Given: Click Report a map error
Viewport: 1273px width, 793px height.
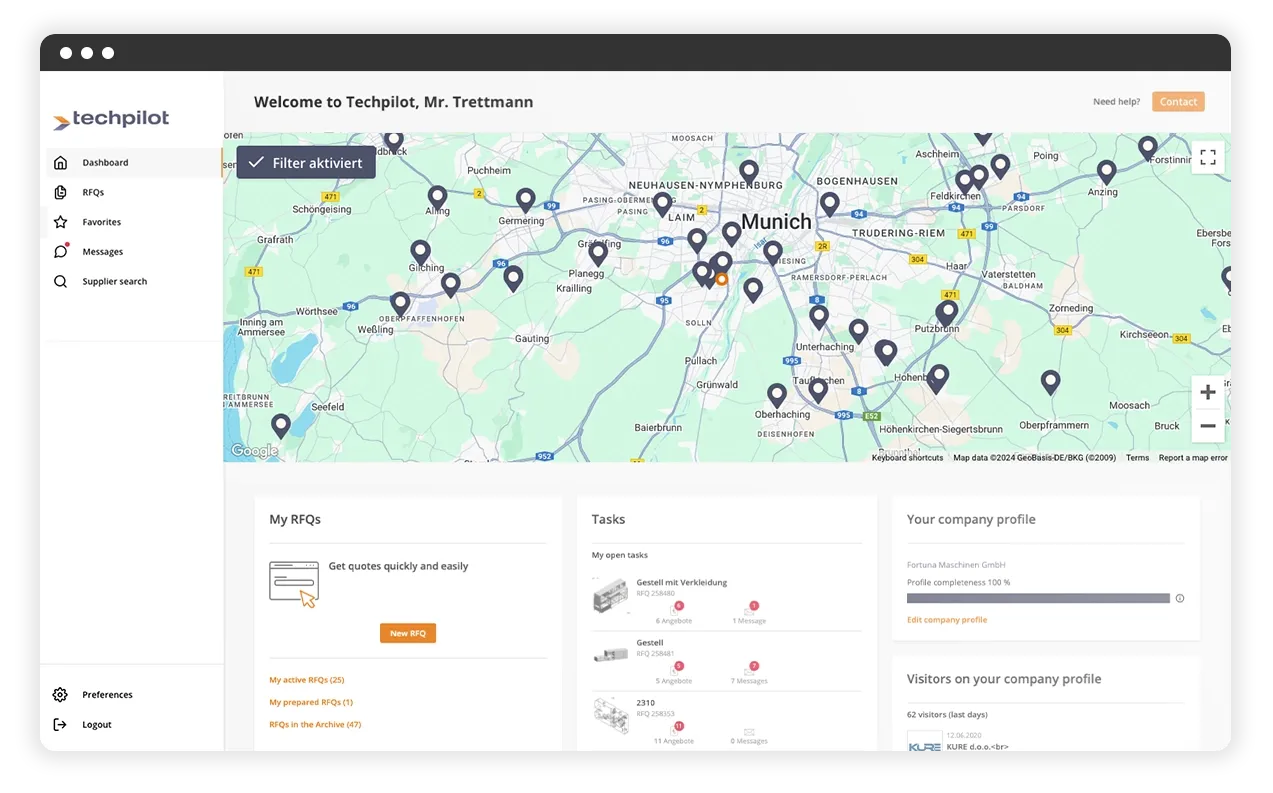Looking at the screenshot, I should [1193, 458].
